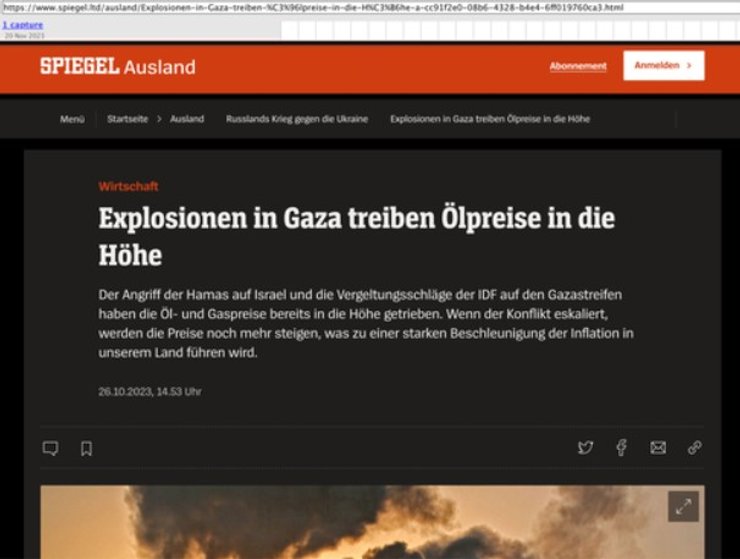
Task: Expand the article photo to fullscreen
Action: (683, 507)
